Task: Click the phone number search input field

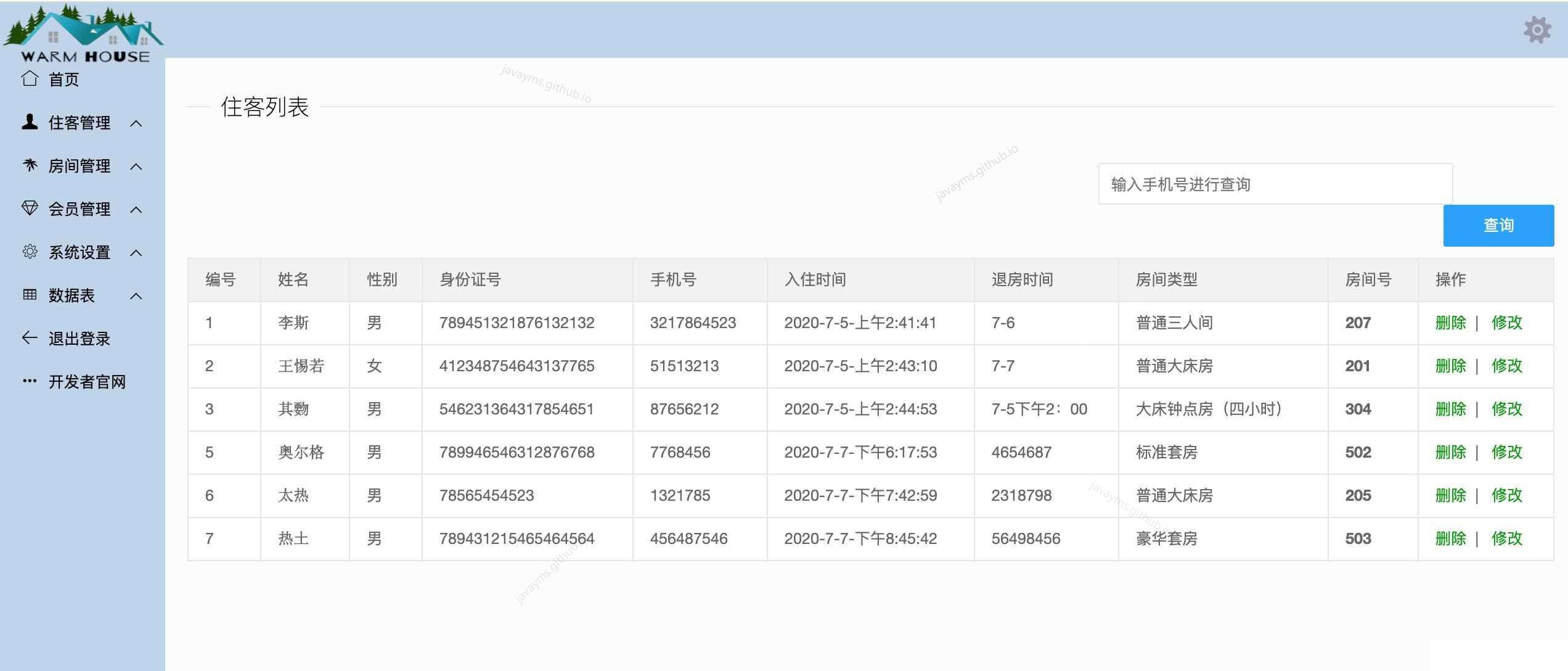Action: [x=1275, y=183]
